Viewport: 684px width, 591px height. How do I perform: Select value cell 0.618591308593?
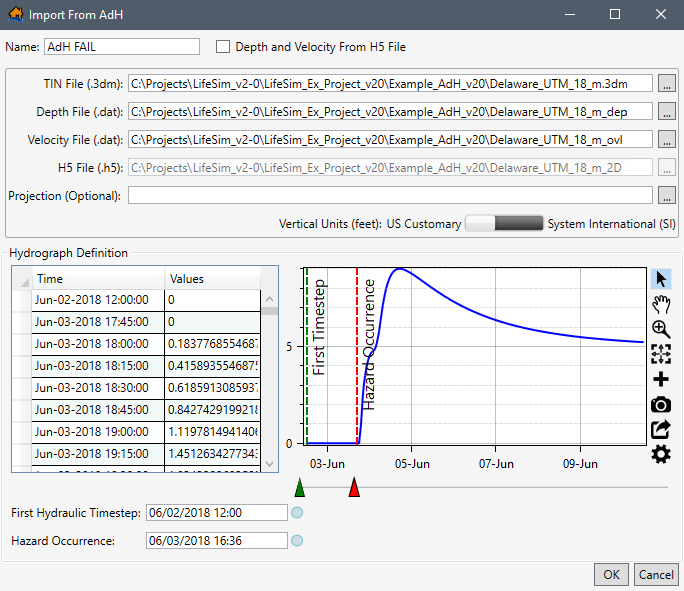[x=212, y=388]
